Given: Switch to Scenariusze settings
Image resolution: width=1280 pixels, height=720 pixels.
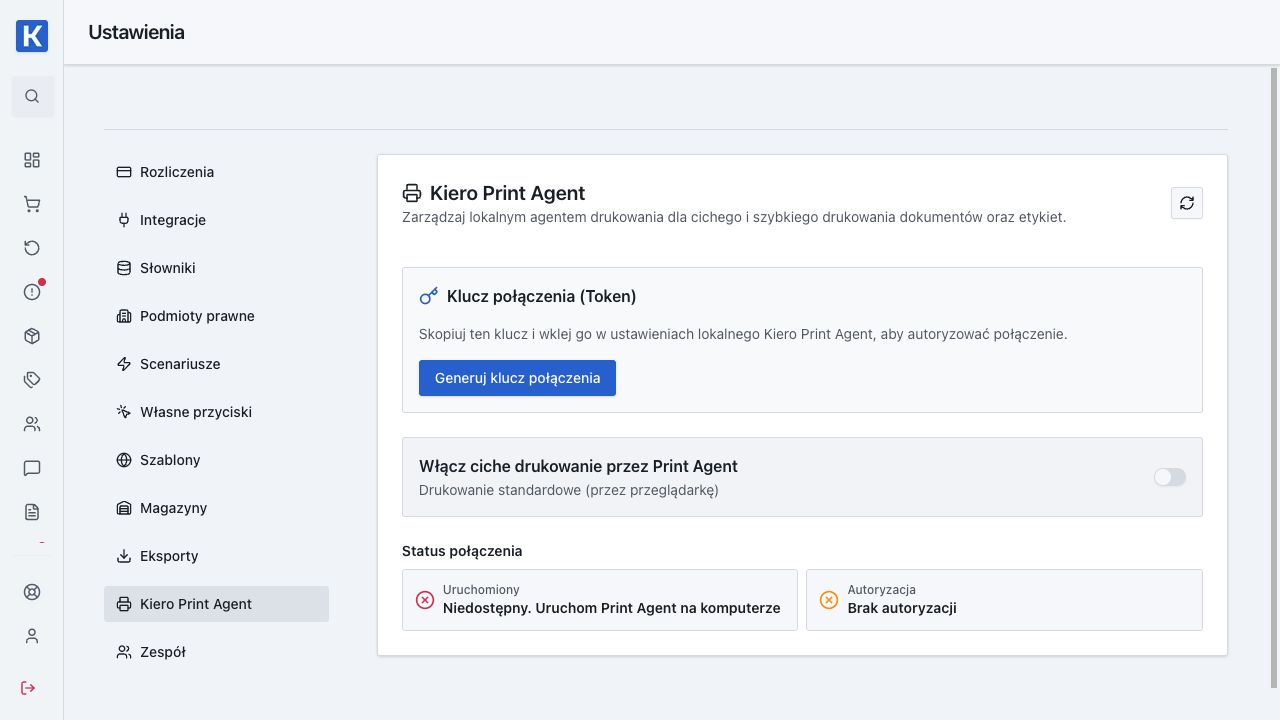Looking at the screenshot, I should 216,364.
